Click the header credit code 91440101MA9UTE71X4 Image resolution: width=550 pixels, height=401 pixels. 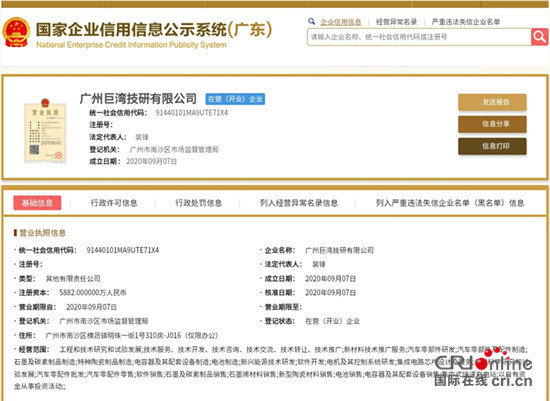pyautogui.click(x=192, y=113)
